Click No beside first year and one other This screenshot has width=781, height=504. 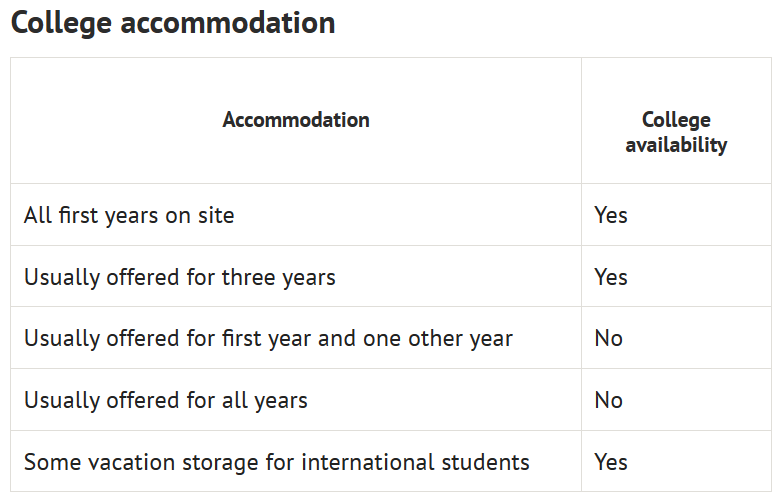608,339
